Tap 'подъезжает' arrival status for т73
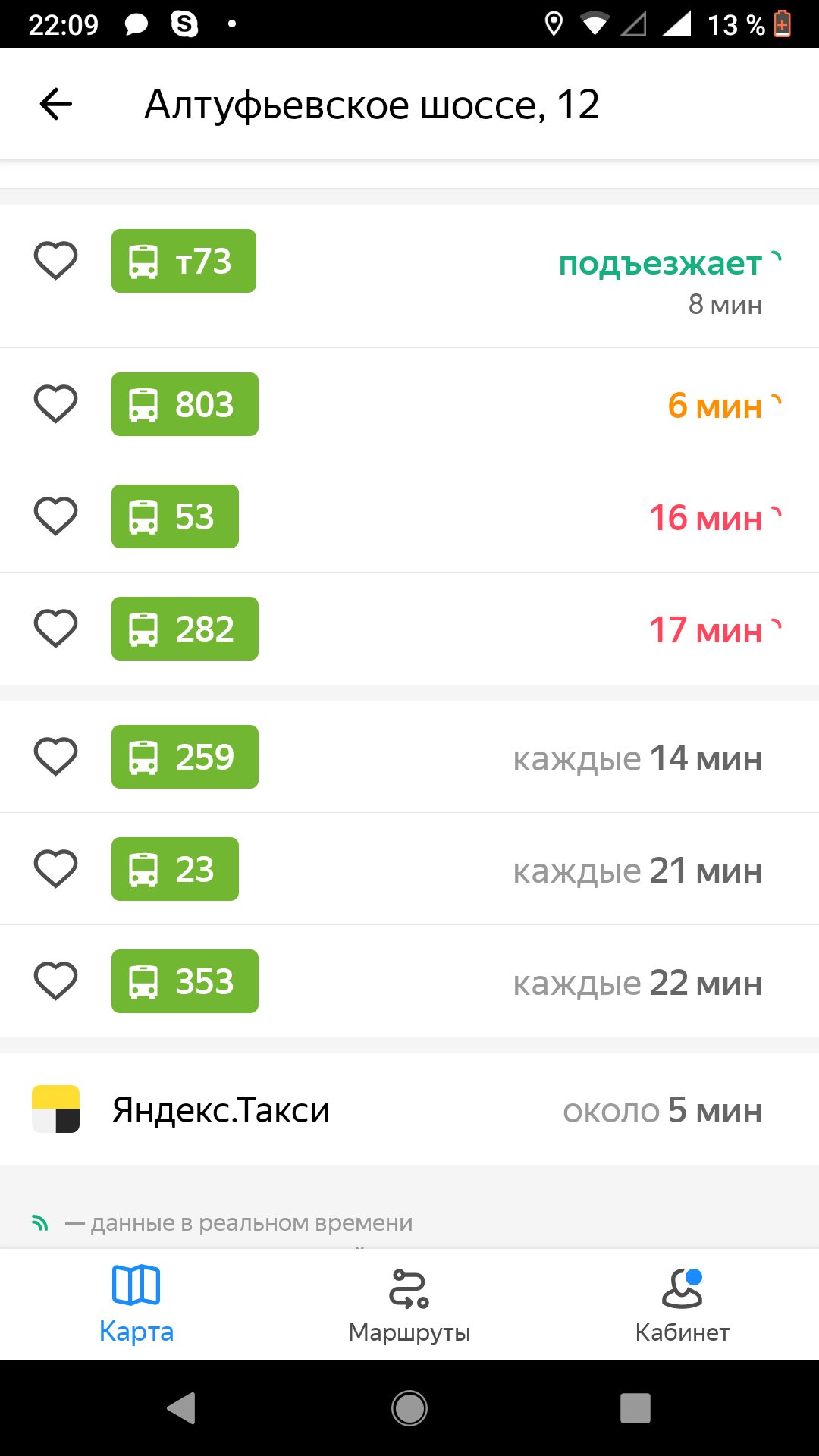Screen dimensions: 819x1456 point(661,264)
